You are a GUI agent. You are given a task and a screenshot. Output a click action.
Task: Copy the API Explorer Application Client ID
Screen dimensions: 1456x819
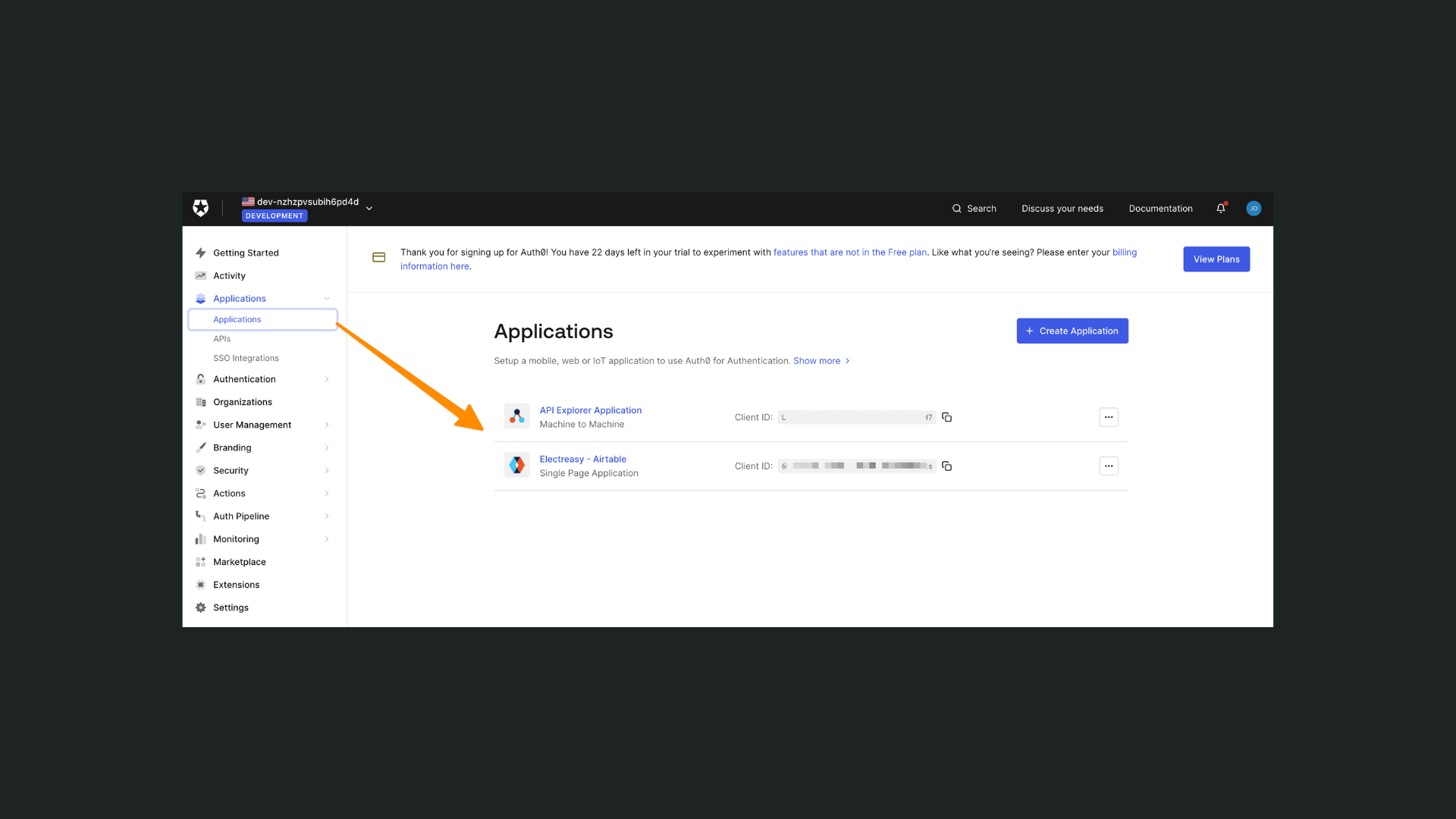pos(946,416)
